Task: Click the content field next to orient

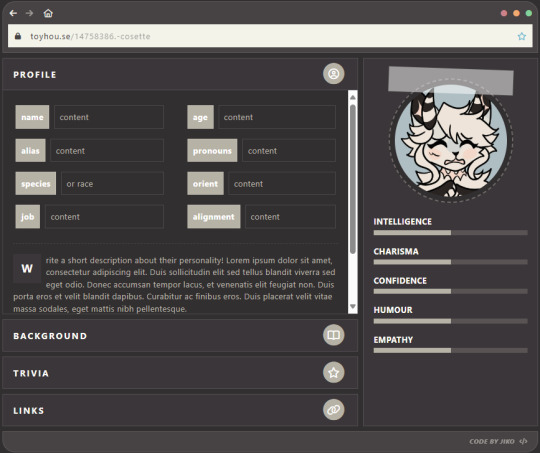Action: coord(282,184)
